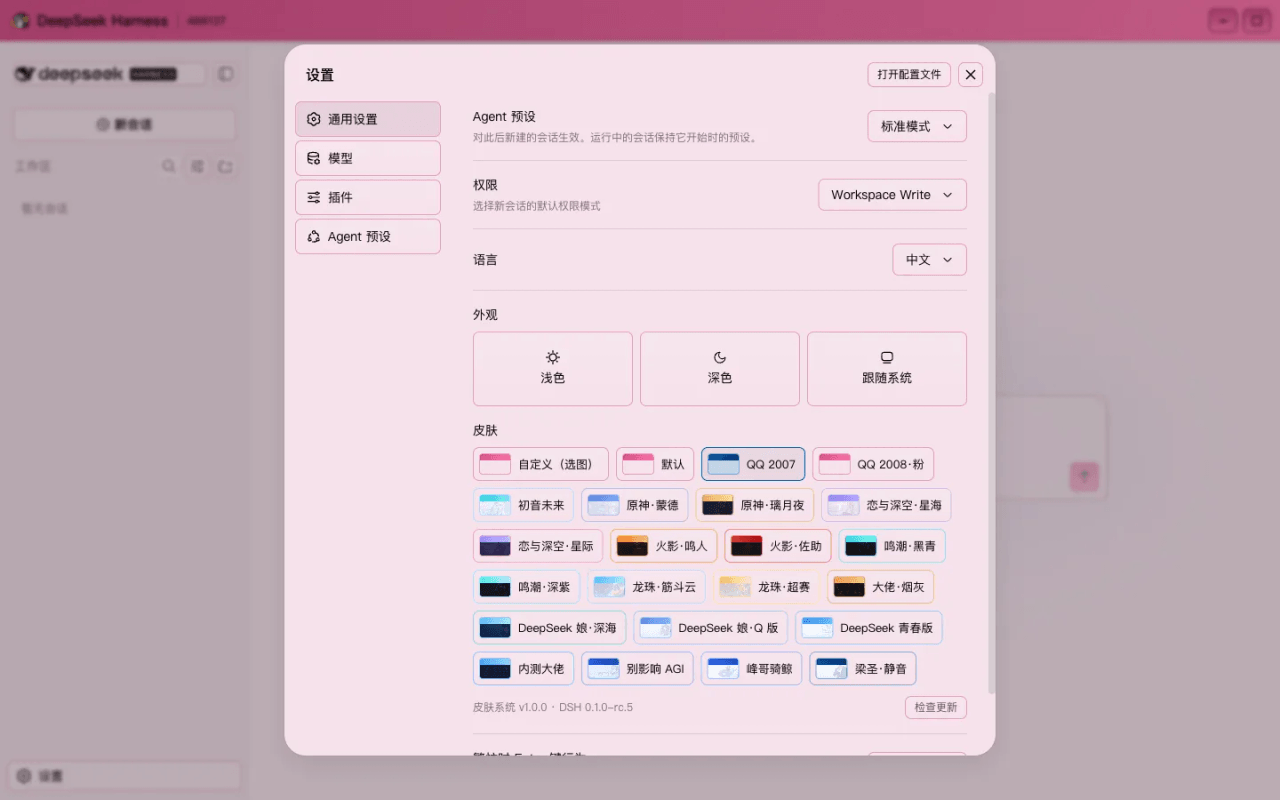Choose the 龙珠·筋斗云 skin chip
1280x800 pixels.
(x=646, y=587)
